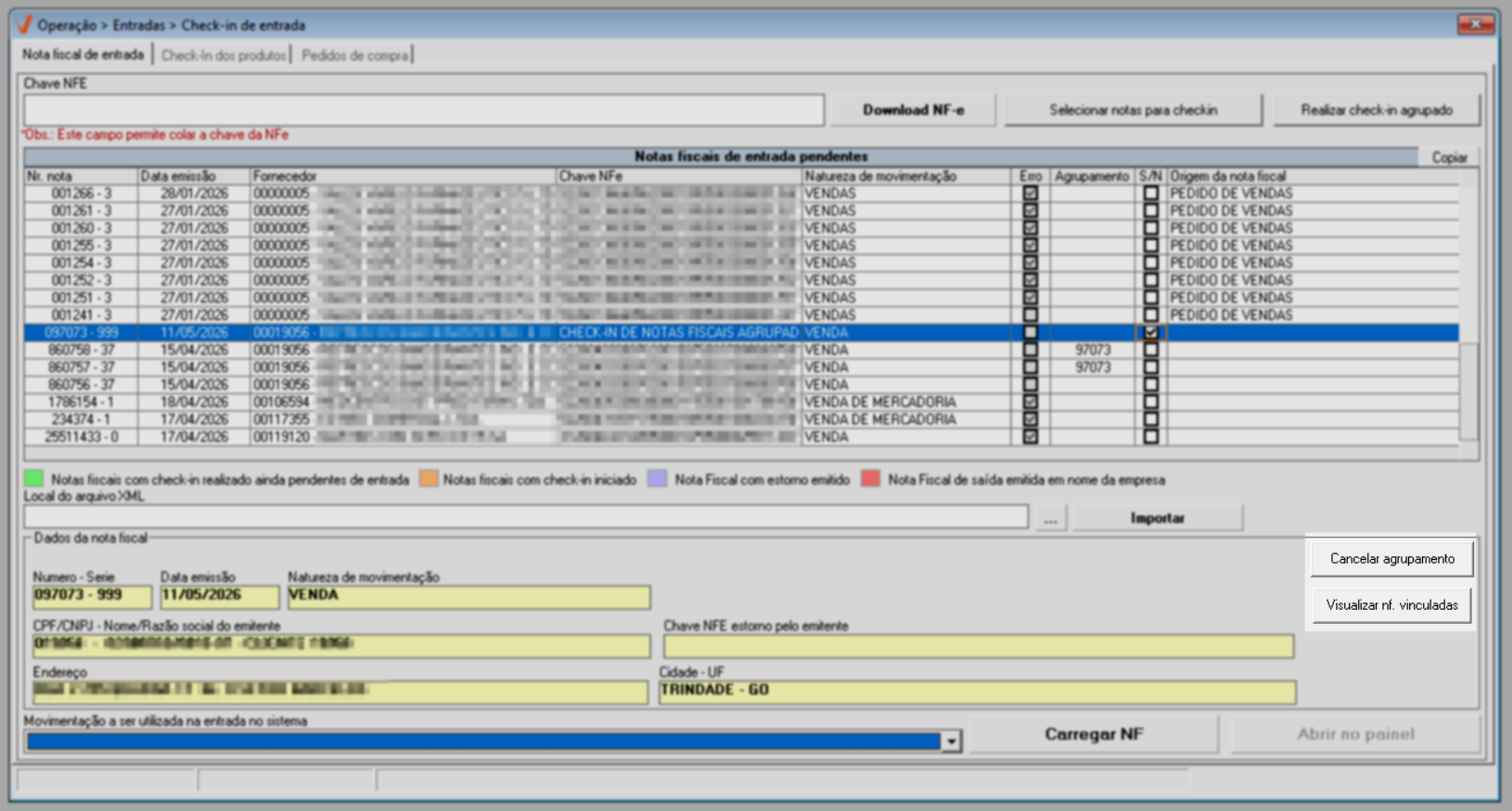This screenshot has width=1512, height=811.
Task: Toggle S/N checkbox for nota 860758 - 37
Action: point(1150,350)
